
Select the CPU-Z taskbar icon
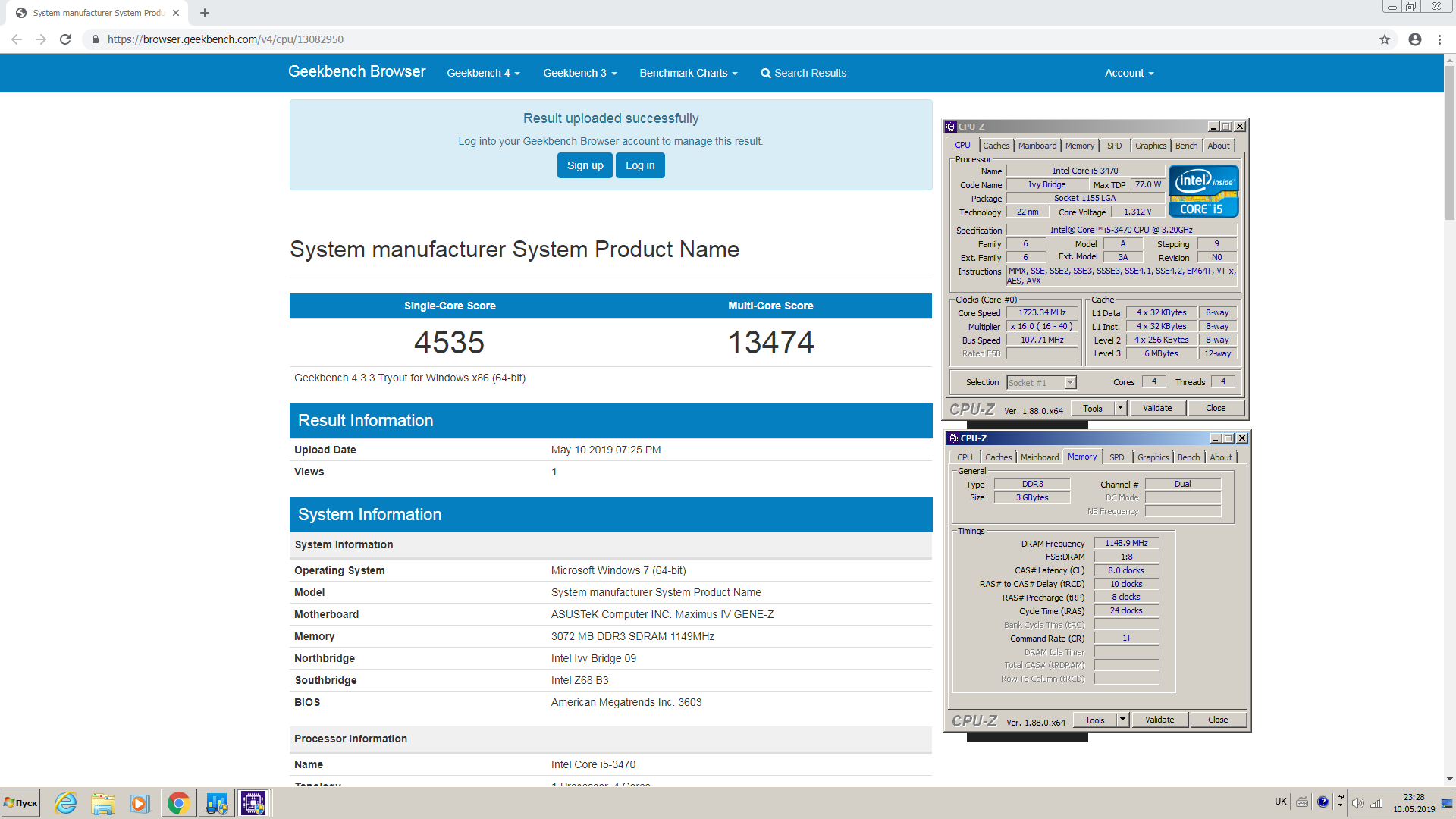click(x=253, y=803)
